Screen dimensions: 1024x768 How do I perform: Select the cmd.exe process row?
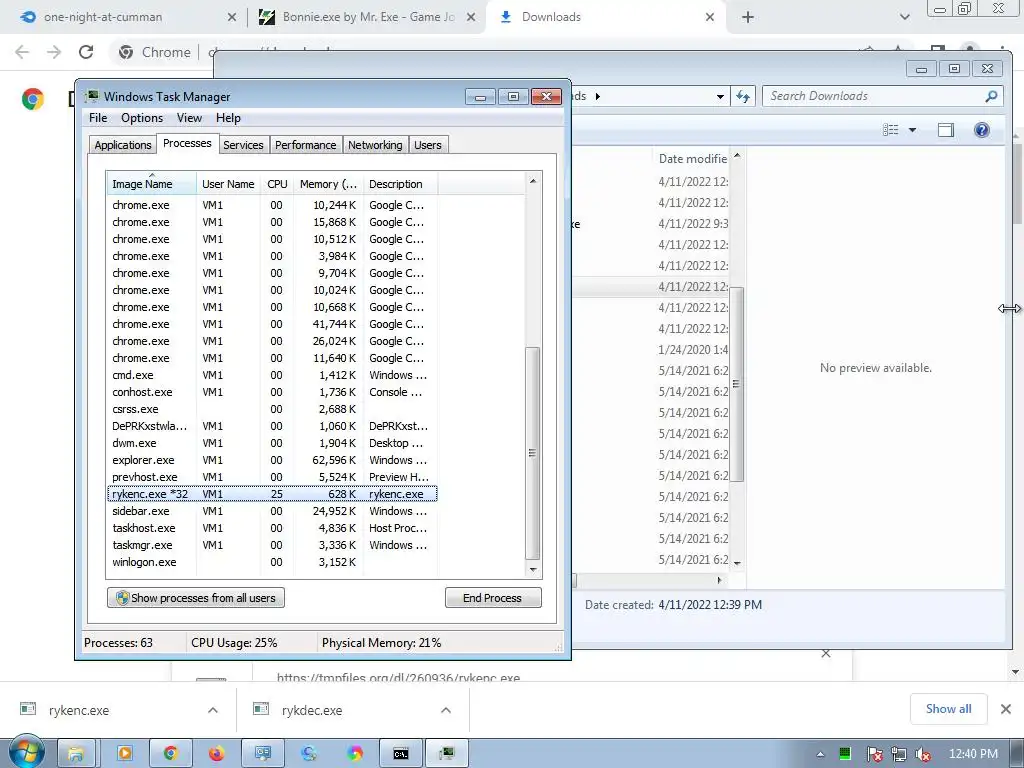272,376
